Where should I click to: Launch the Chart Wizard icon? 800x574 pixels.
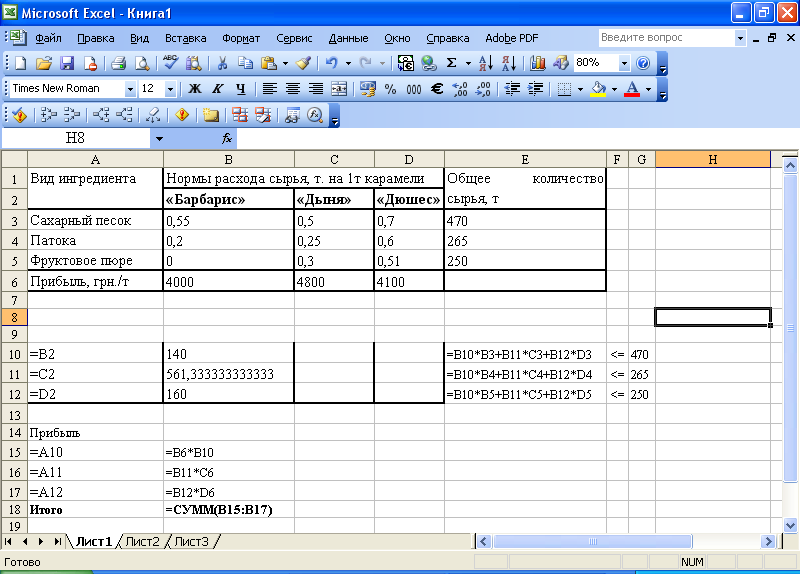[538, 63]
